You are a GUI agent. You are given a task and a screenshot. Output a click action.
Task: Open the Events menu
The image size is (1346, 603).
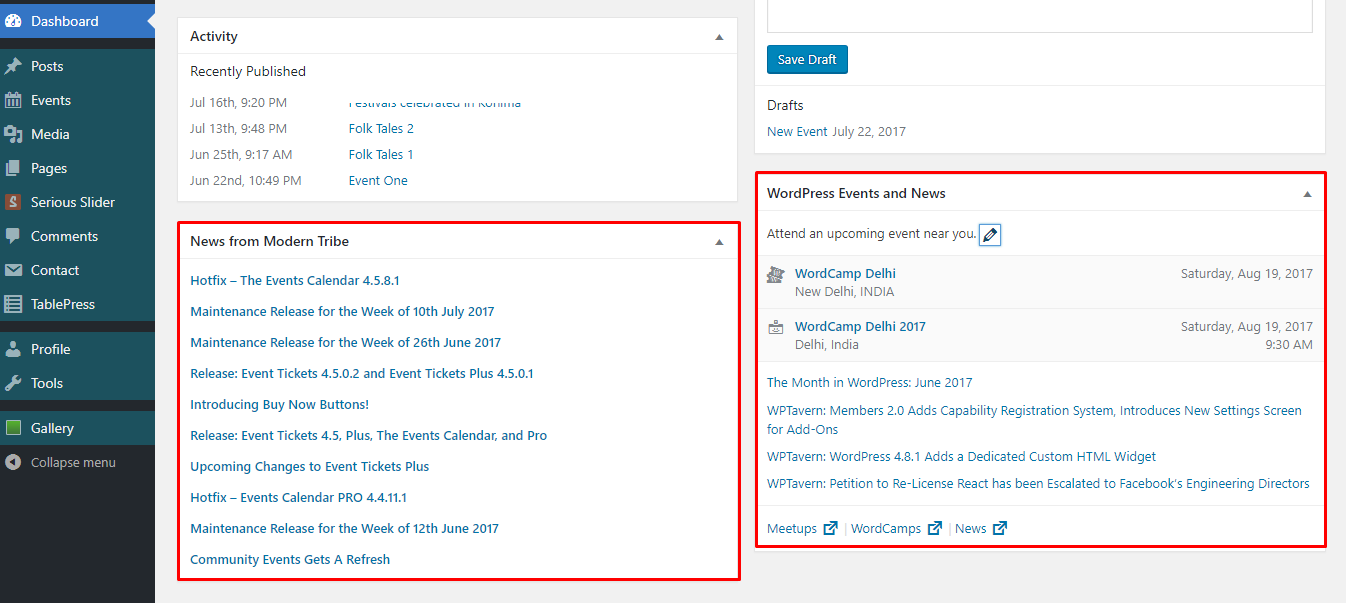[x=77, y=100]
